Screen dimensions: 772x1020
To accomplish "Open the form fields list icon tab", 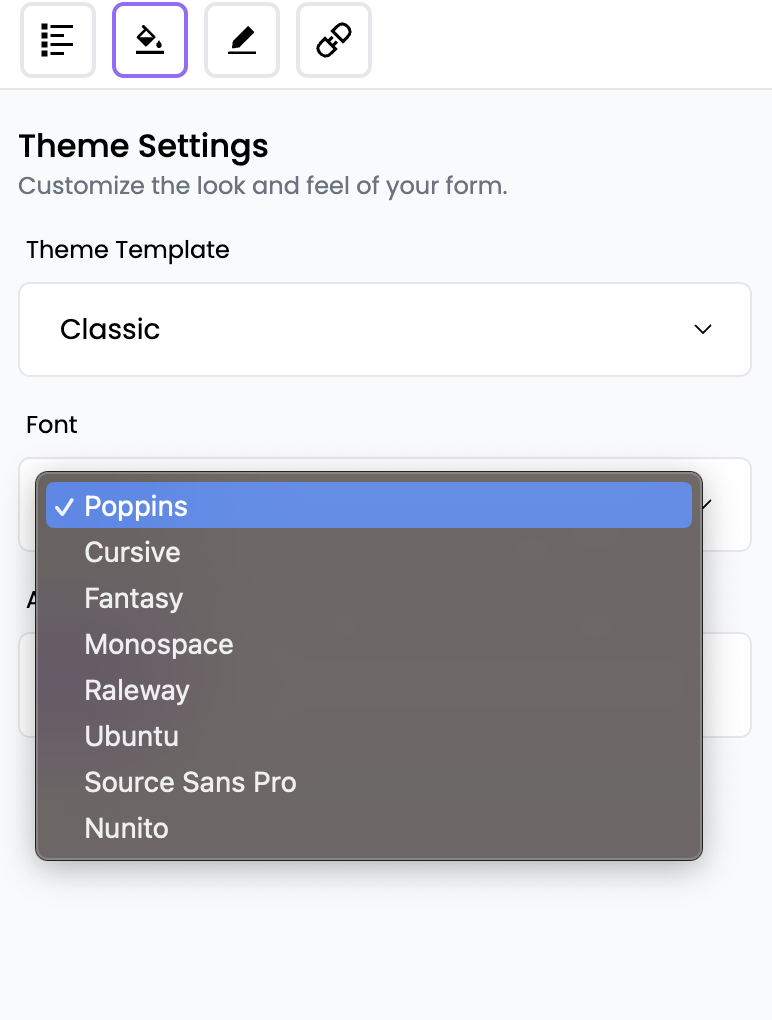I will 58,41.
